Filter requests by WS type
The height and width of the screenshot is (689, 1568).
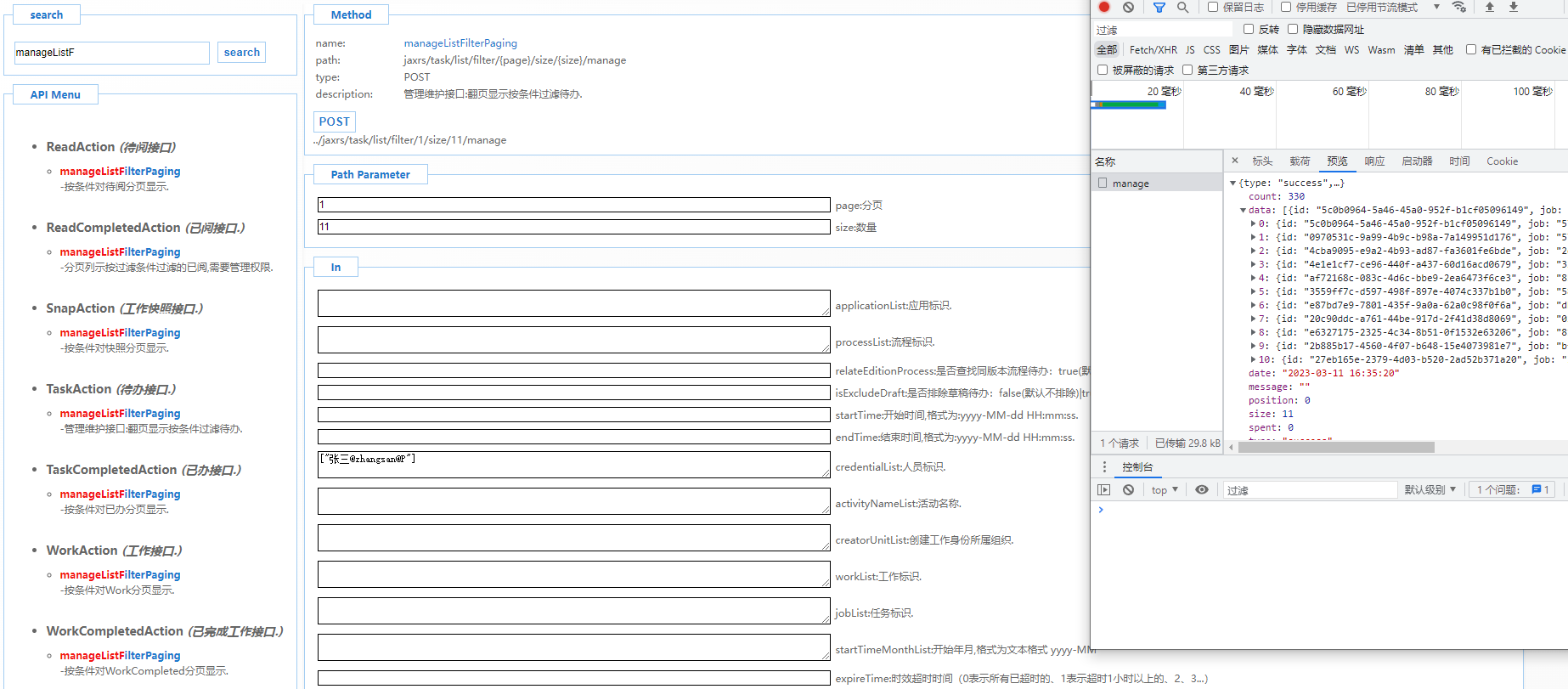1351,50
